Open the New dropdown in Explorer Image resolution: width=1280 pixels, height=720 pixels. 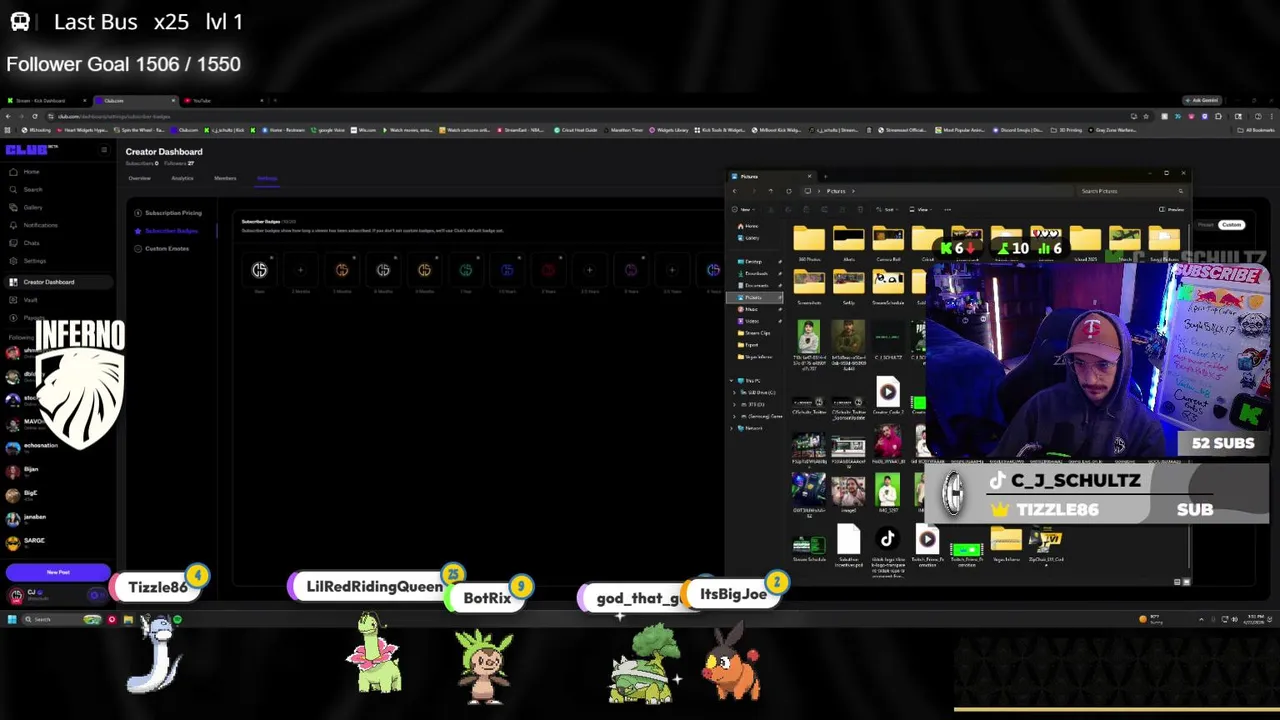(741, 210)
